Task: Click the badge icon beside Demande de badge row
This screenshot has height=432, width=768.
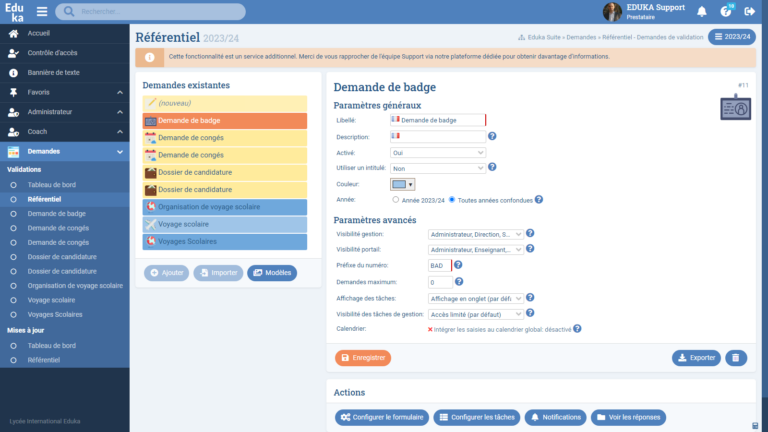Action: [x=150, y=121]
